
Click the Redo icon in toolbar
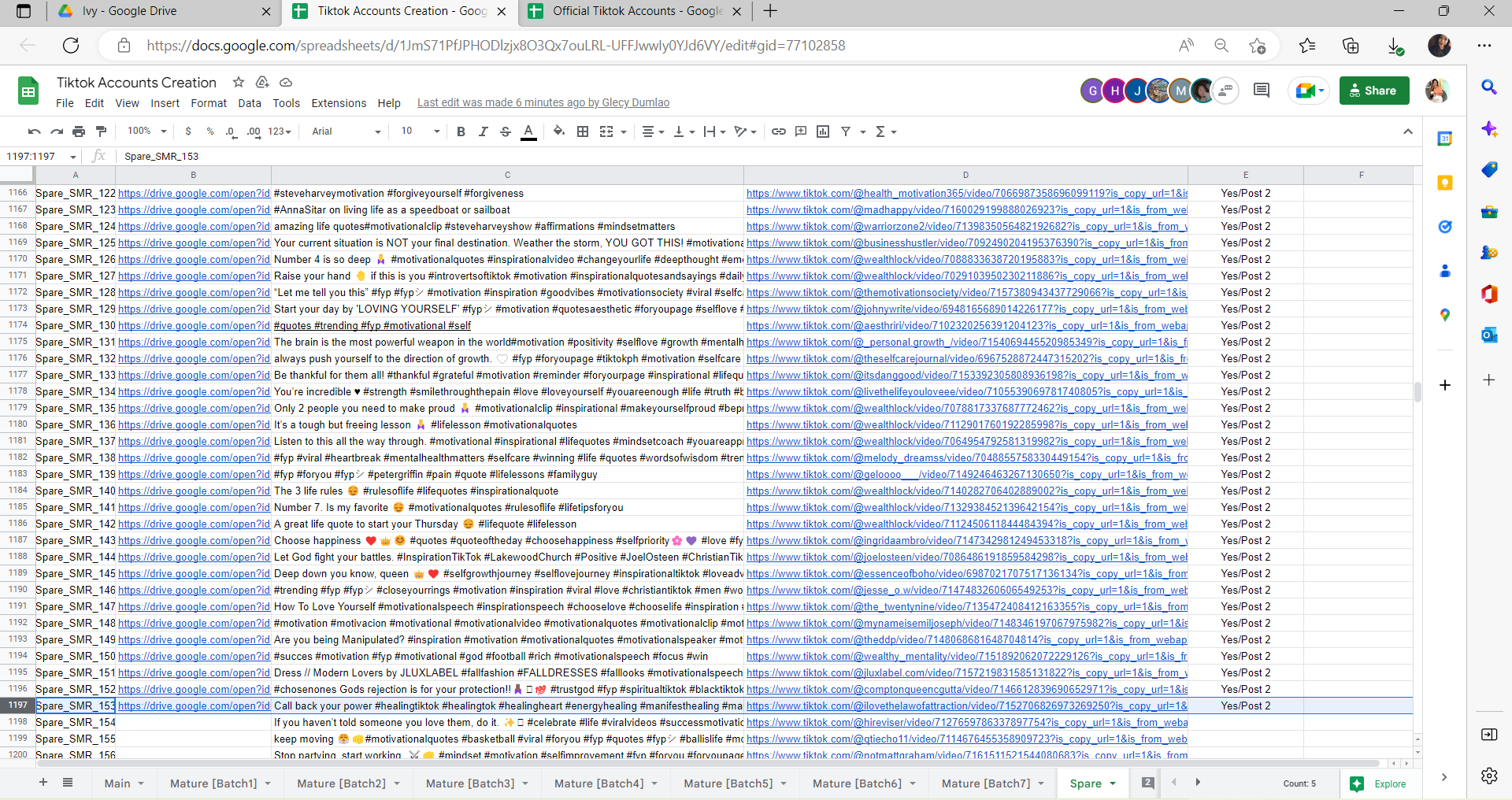tap(56, 131)
